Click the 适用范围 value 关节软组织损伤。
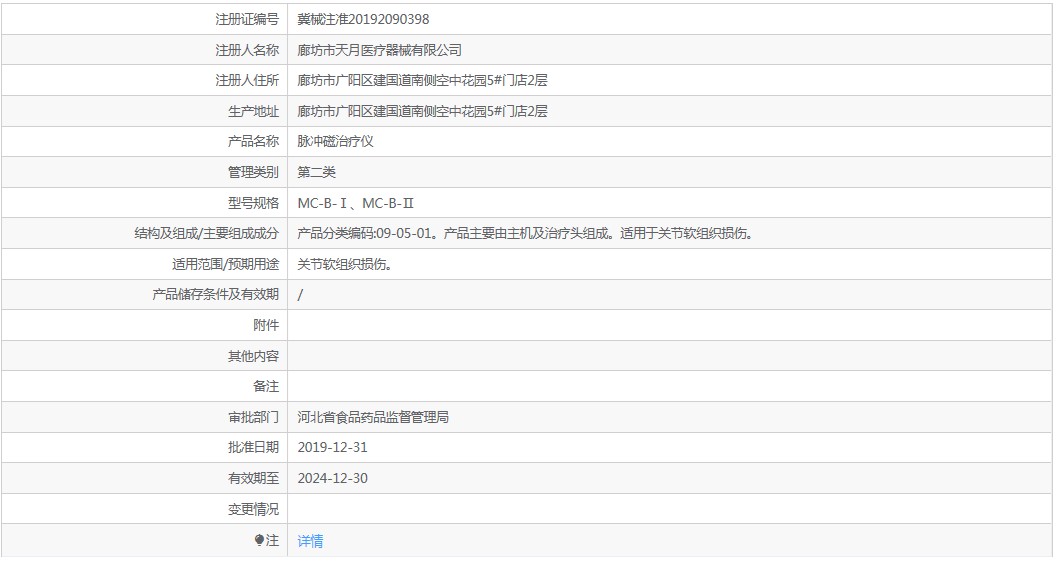The image size is (1056, 562). 345,264
